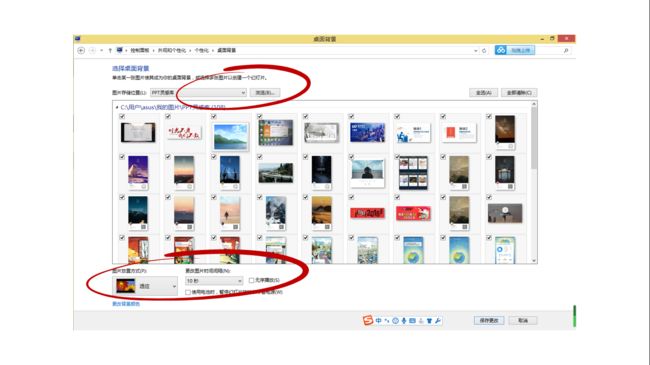Check box for red calligraphy wallpaper

click(x=168, y=117)
